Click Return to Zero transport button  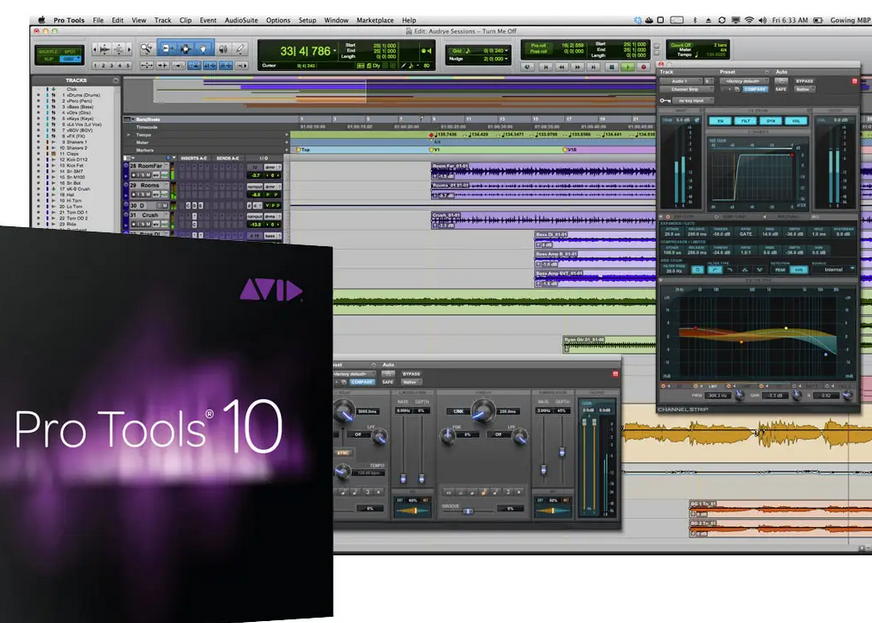tap(546, 67)
